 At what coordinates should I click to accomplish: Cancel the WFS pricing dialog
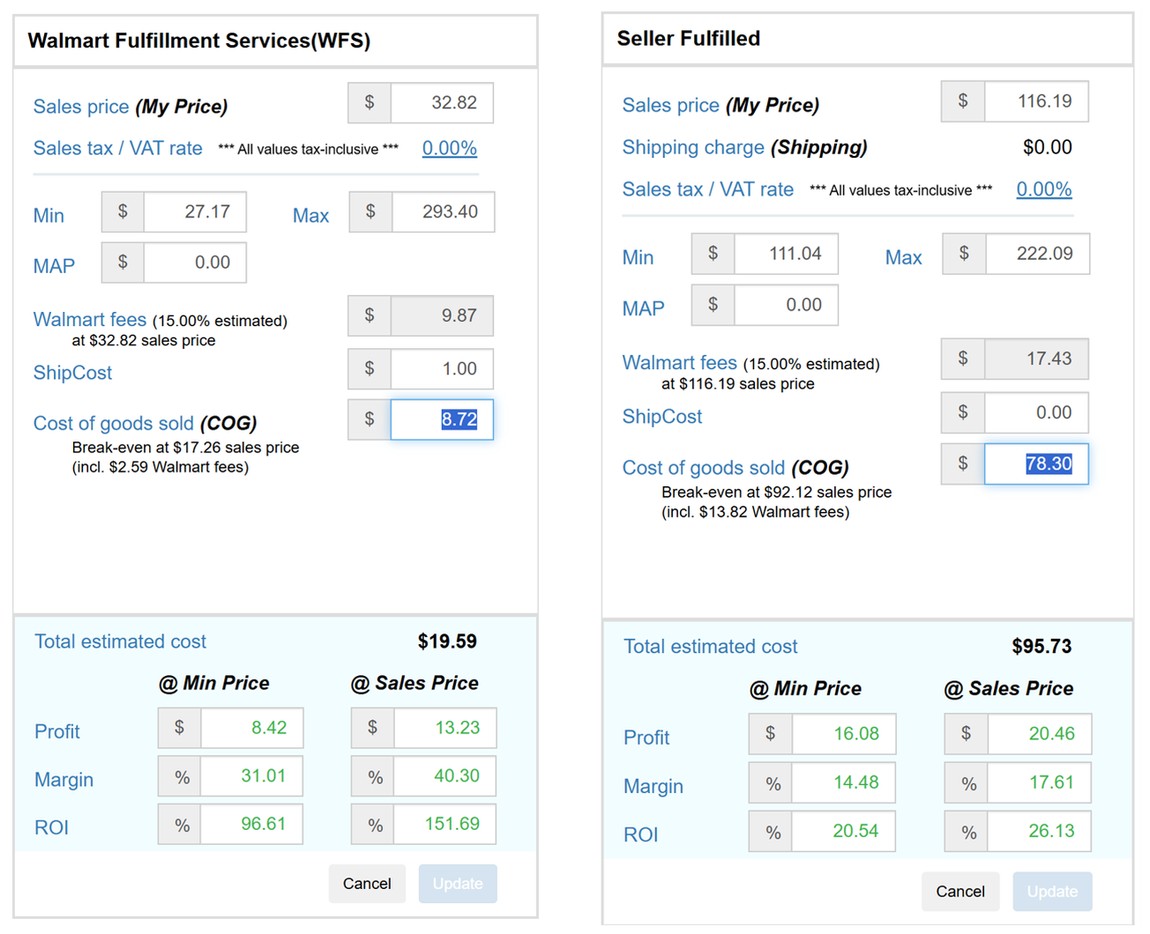point(367,883)
